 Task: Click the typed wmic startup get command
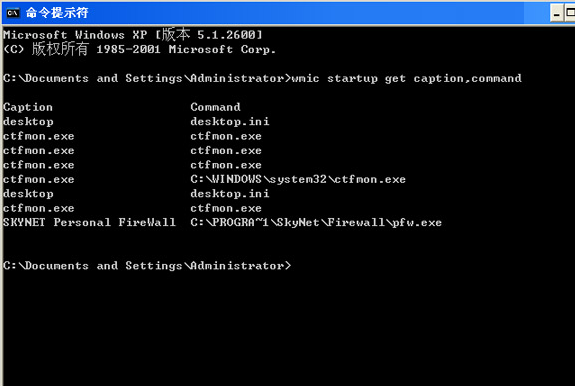point(406,78)
